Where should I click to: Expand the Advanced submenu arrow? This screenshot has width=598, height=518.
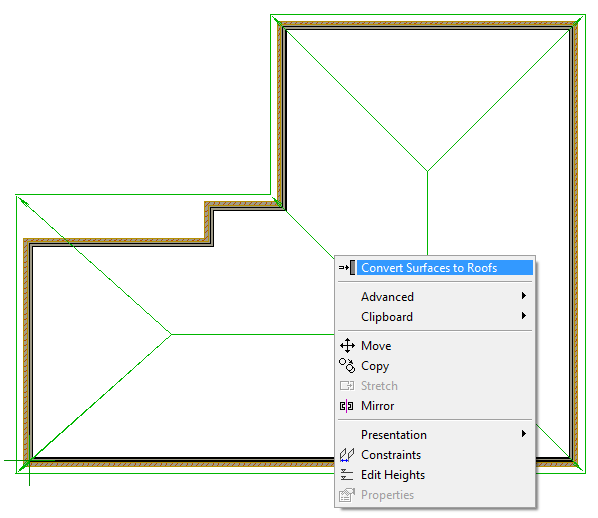click(524, 296)
